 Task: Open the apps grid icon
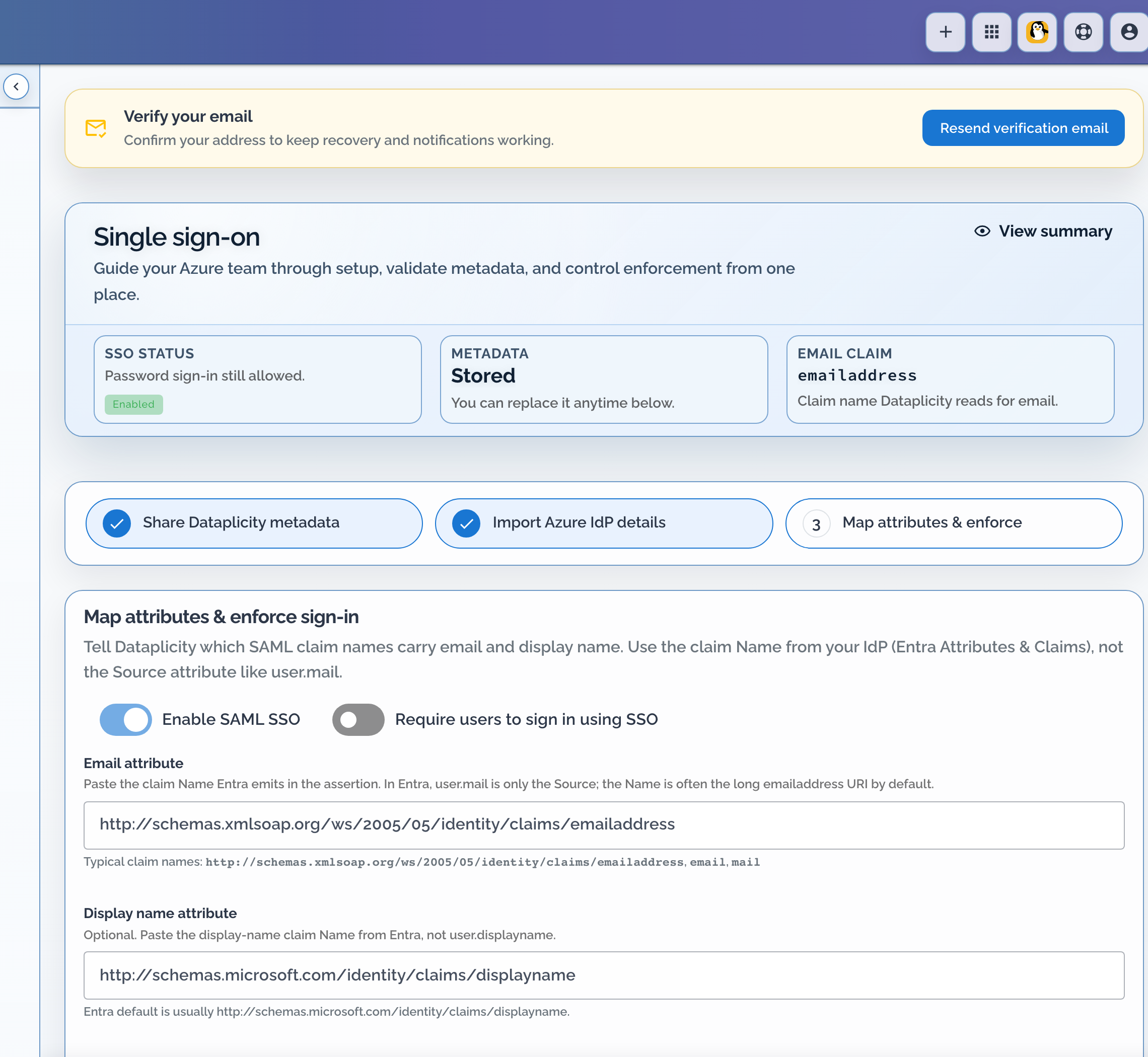coord(991,32)
